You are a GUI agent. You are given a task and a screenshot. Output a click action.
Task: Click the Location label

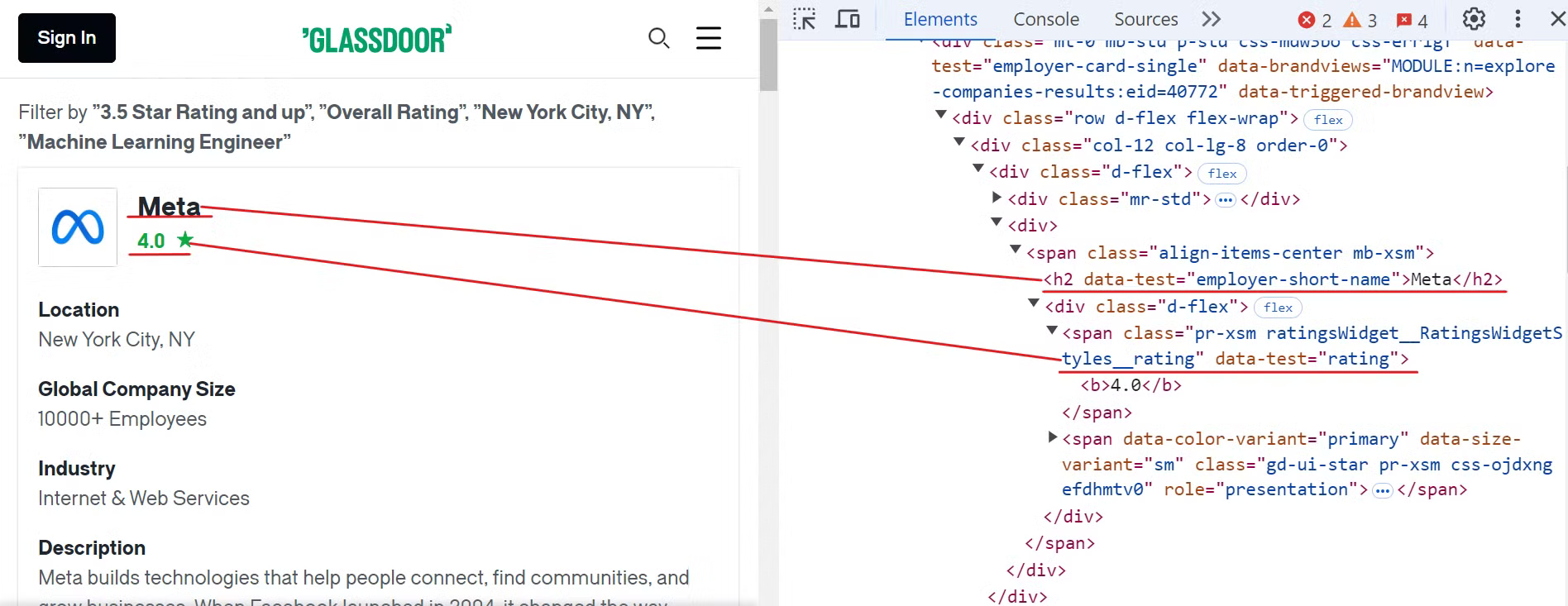pyautogui.click(x=79, y=310)
